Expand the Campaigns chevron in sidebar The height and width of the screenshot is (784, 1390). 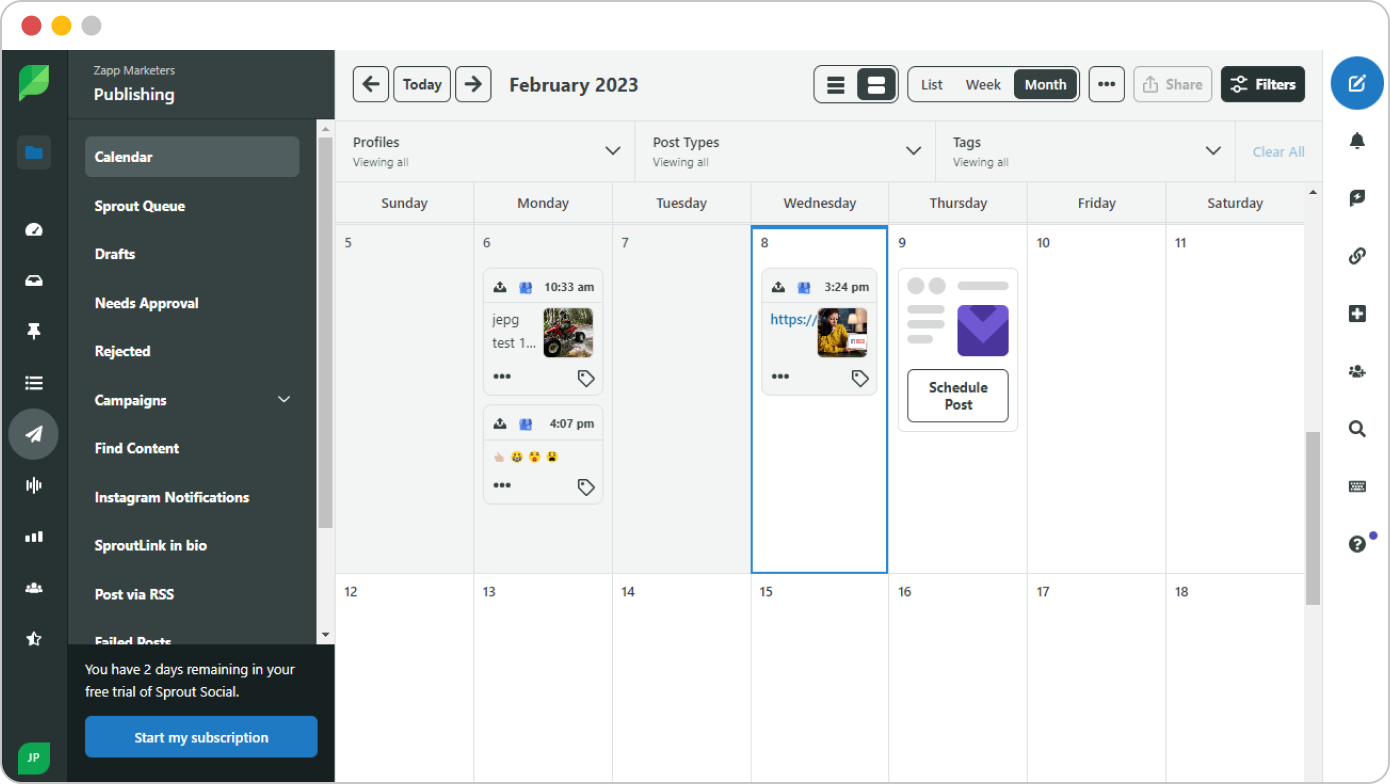click(x=284, y=400)
